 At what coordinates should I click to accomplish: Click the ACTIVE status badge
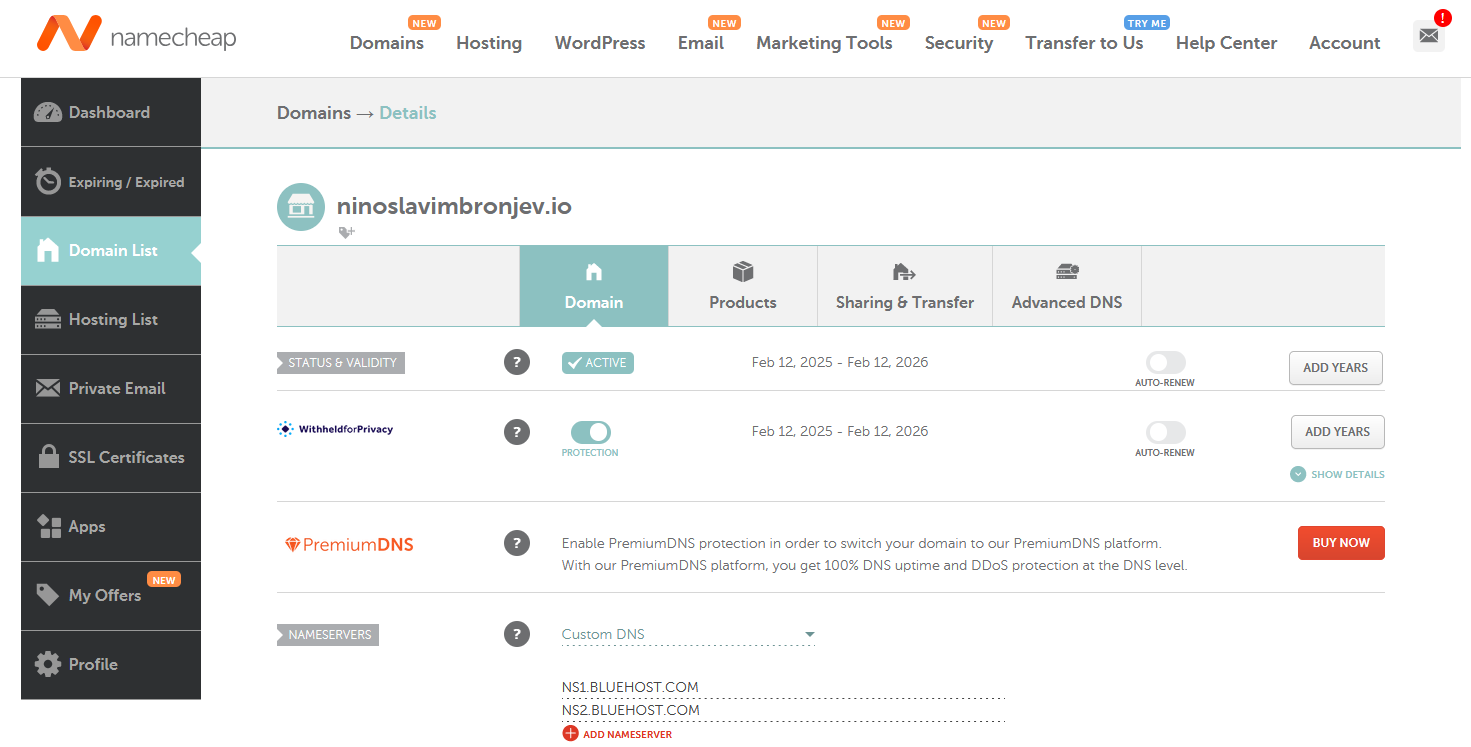tap(598, 363)
